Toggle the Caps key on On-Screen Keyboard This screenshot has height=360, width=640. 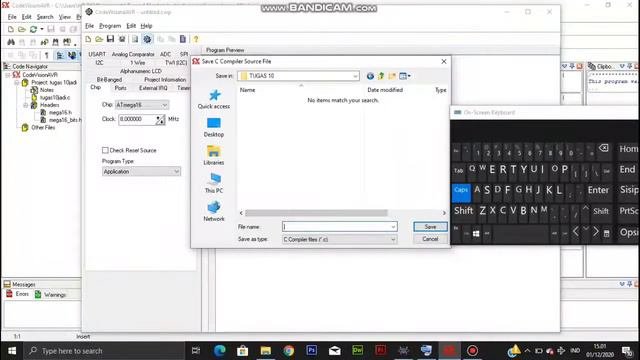coord(461,193)
